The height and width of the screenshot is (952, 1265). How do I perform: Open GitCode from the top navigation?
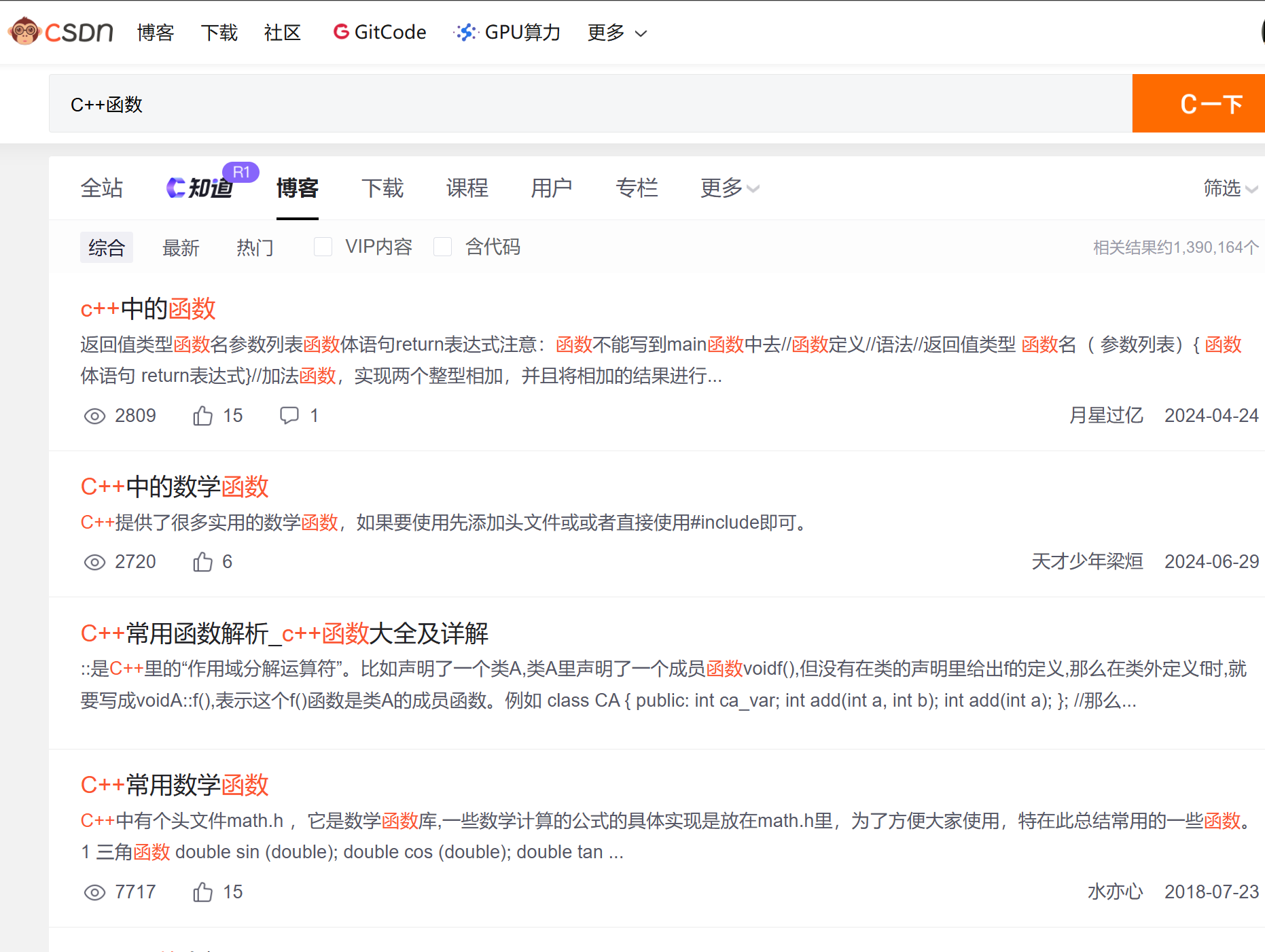point(380,32)
